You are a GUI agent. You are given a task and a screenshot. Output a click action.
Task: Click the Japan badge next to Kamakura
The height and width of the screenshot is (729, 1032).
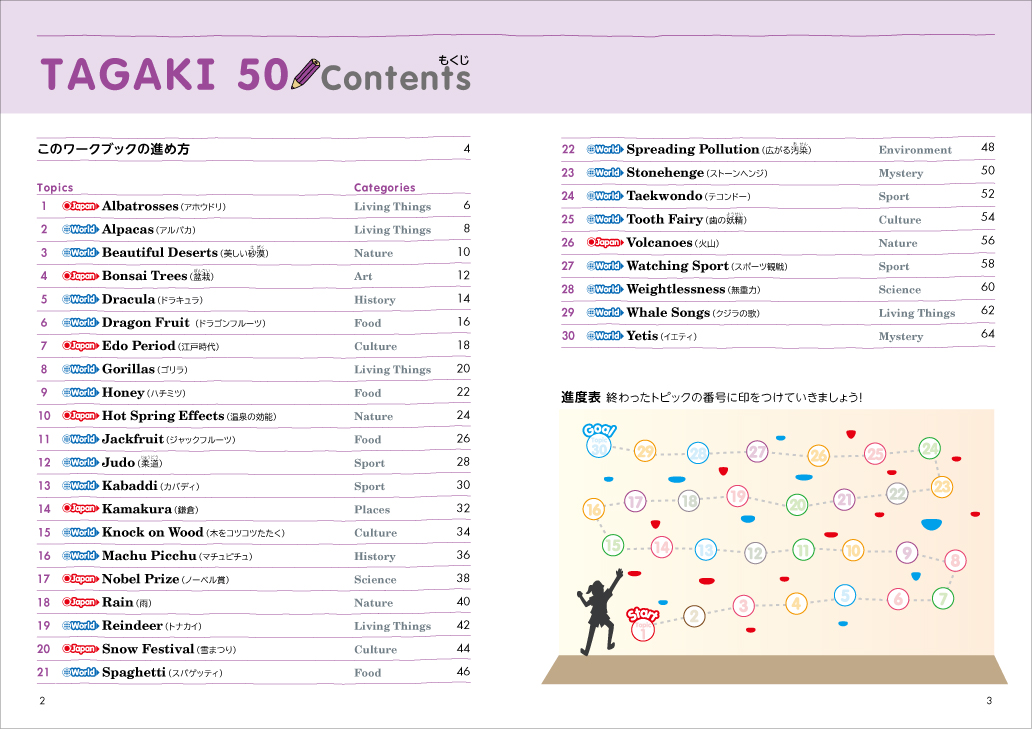tap(80, 509)
